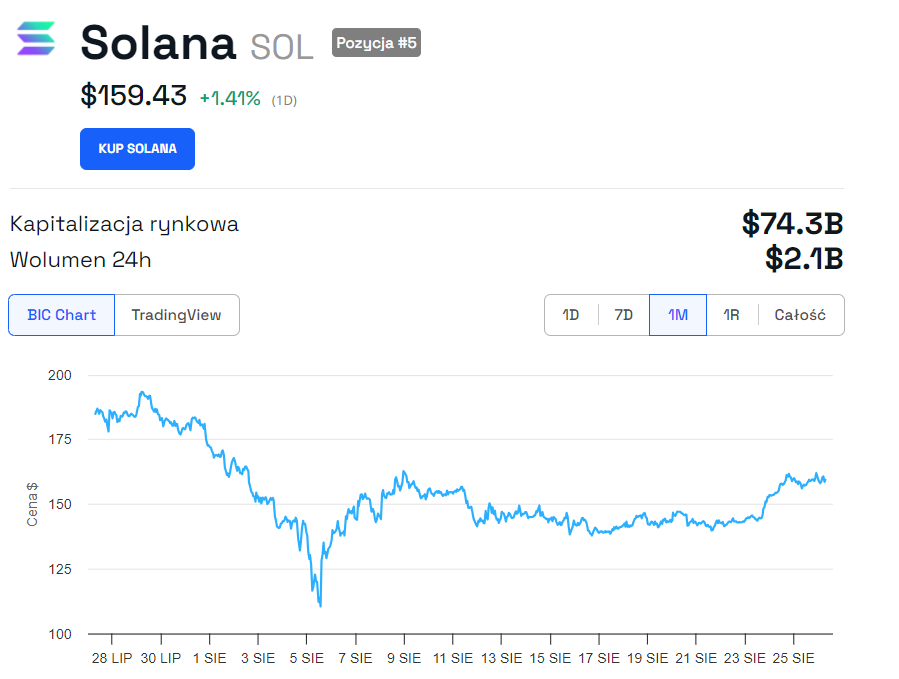Click the KUP SOLANA button
The width and height of the screenshot is (899, 679).
point(137,149)
